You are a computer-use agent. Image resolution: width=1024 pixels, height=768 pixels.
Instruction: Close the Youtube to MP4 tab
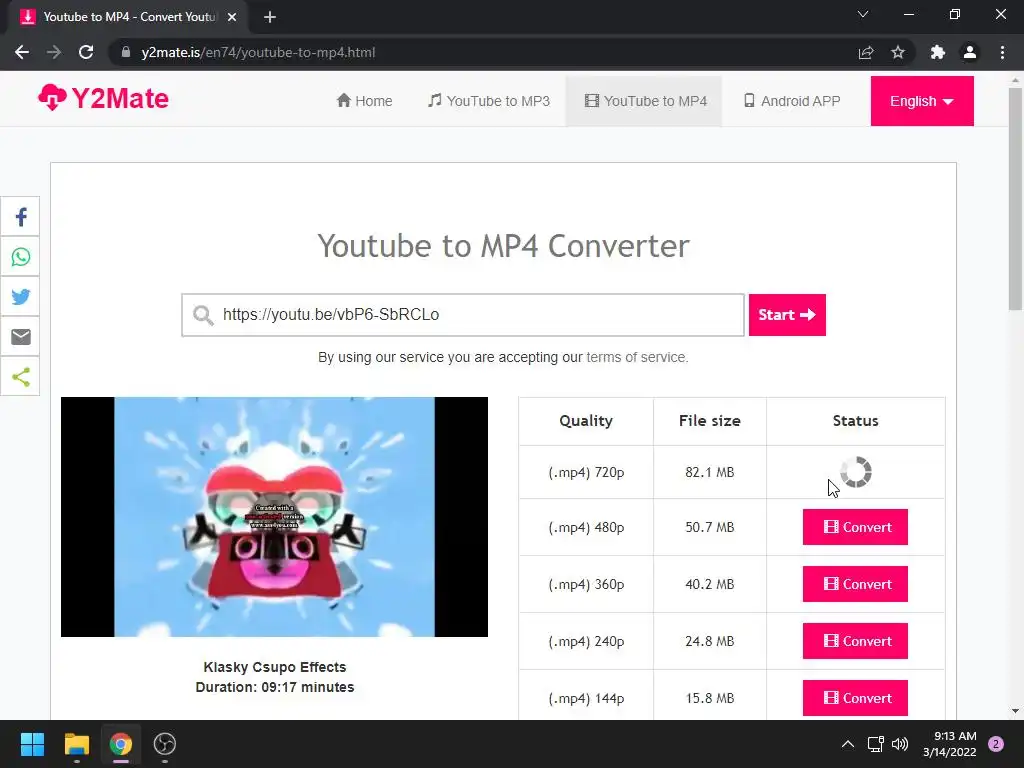point(232,17)
